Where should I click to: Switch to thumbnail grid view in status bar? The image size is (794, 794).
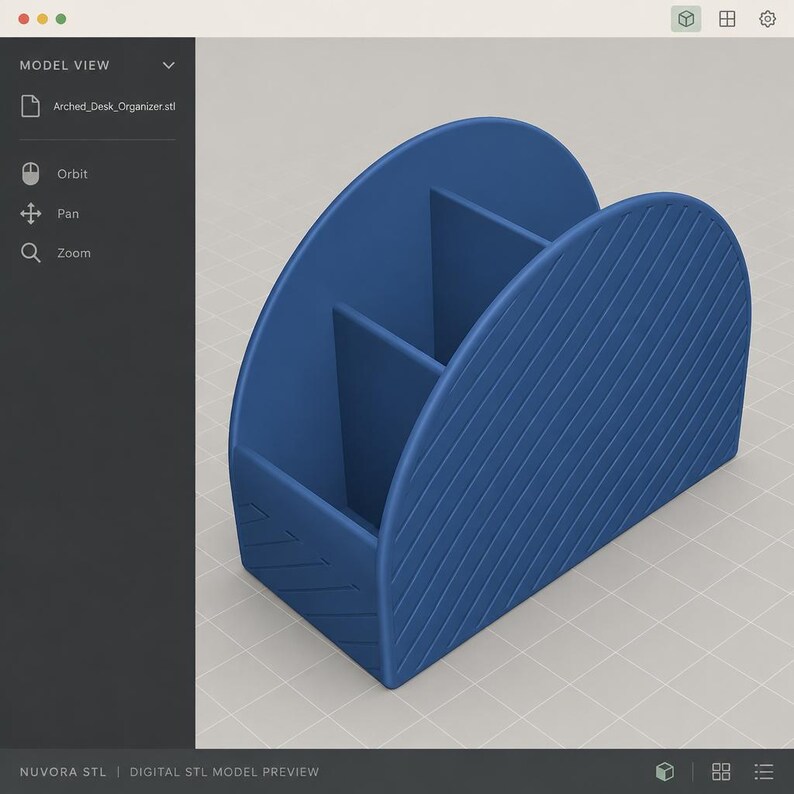pos(721,772)
